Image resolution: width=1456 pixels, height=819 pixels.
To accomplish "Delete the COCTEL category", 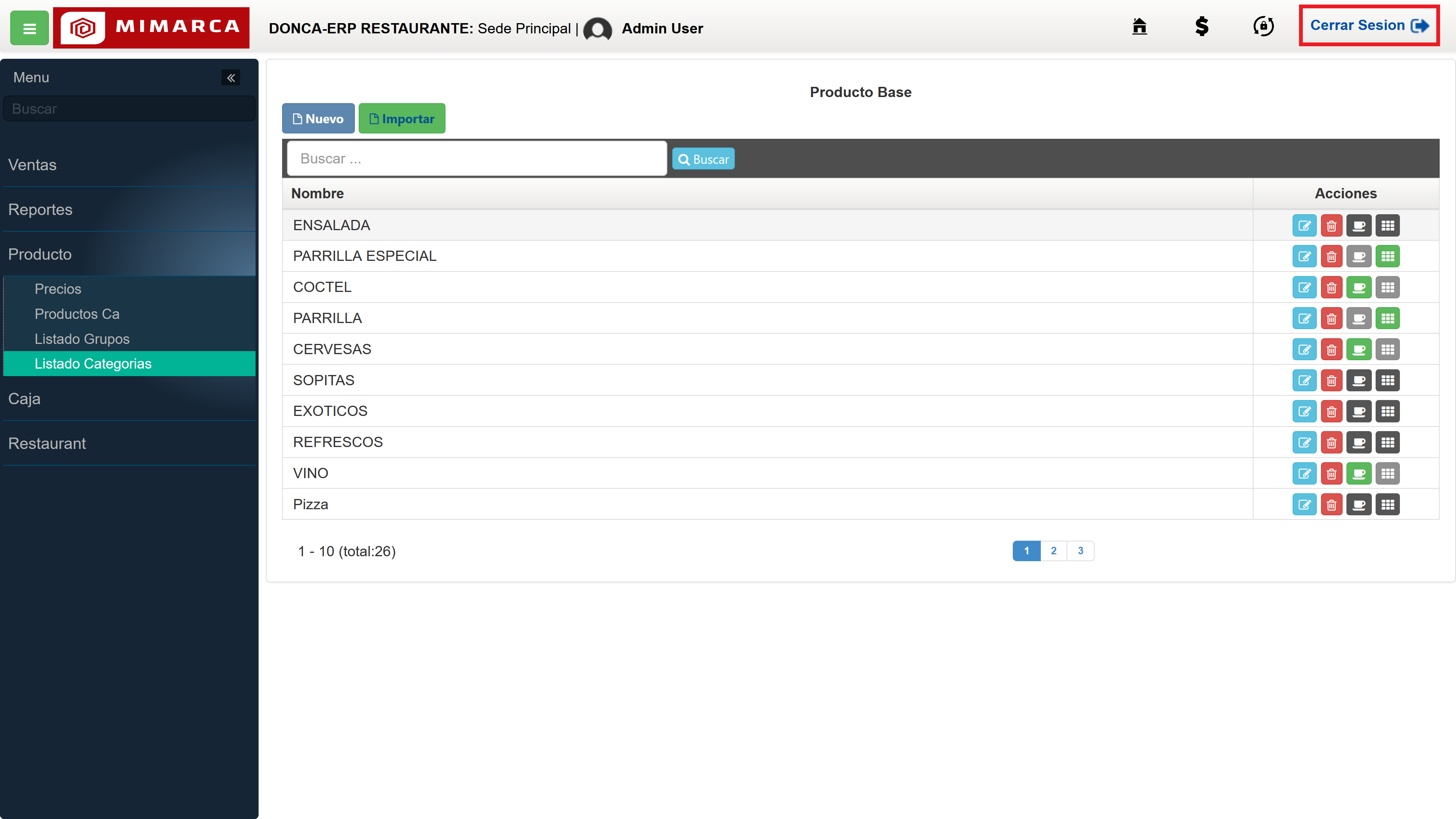I will 1332,288.
